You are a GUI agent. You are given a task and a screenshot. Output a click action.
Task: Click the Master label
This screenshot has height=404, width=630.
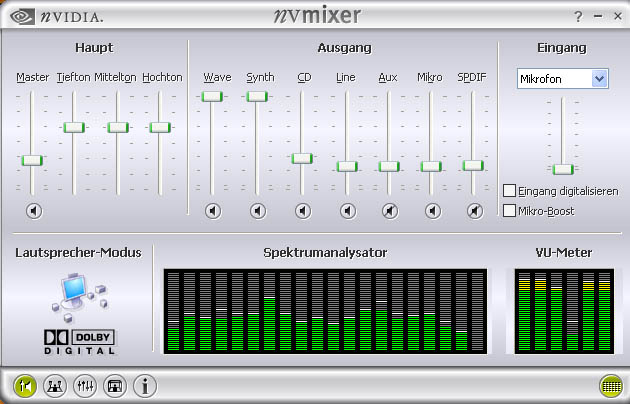pos(33,77)
